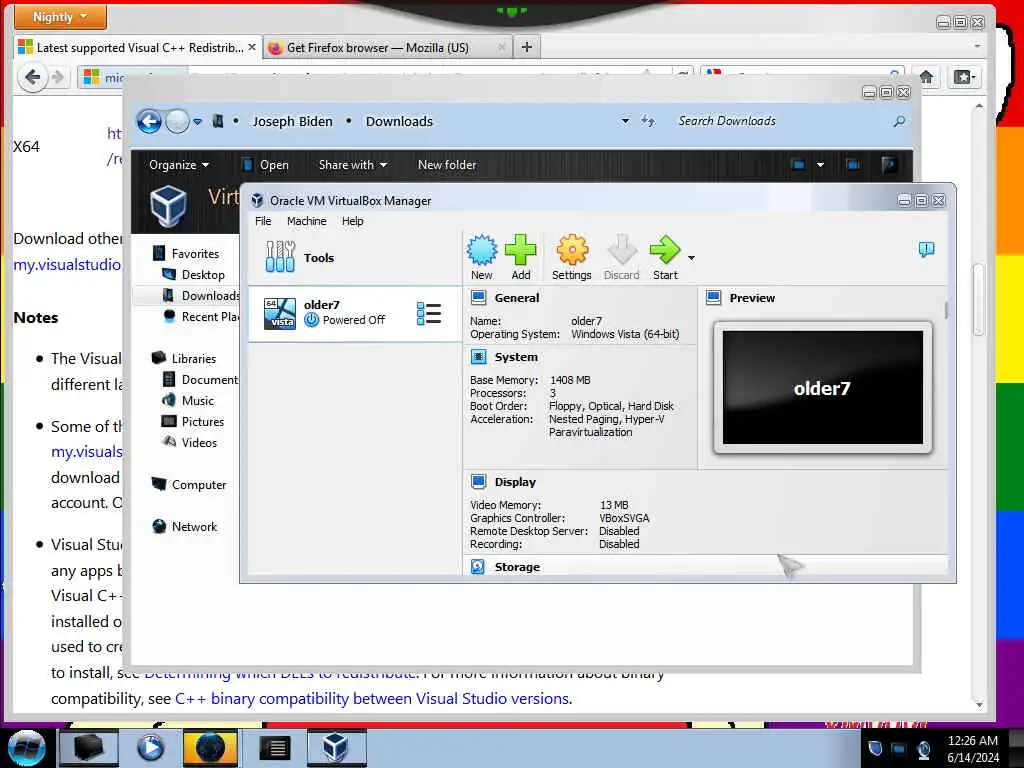Open the Help menu in VirtualBox
1024x768 pixels.
(x=353, y=221)
